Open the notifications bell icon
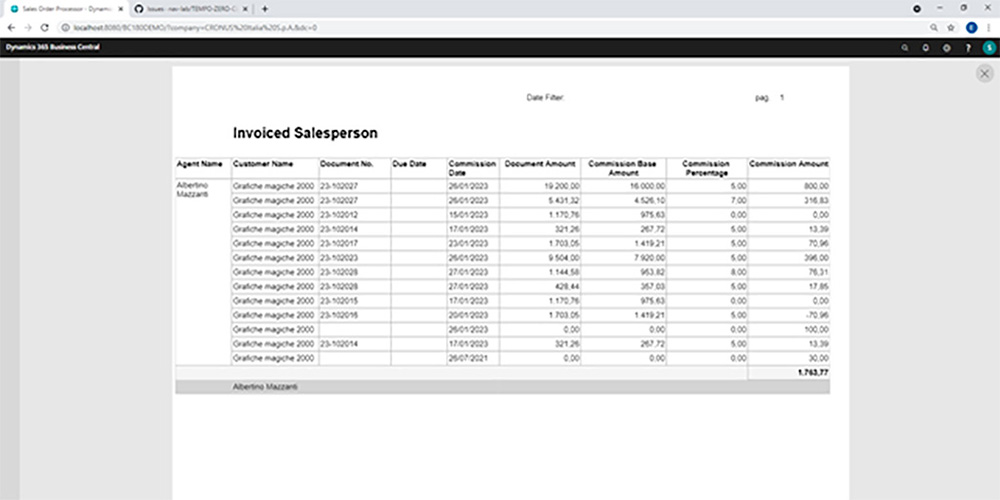The image size is (1000, 500). (926, 47)
